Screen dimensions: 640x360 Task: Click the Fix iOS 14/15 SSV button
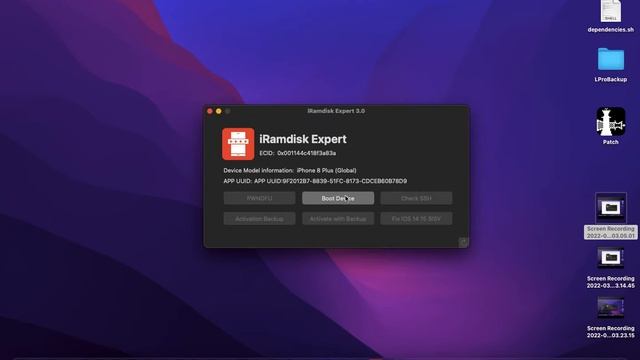416,219
